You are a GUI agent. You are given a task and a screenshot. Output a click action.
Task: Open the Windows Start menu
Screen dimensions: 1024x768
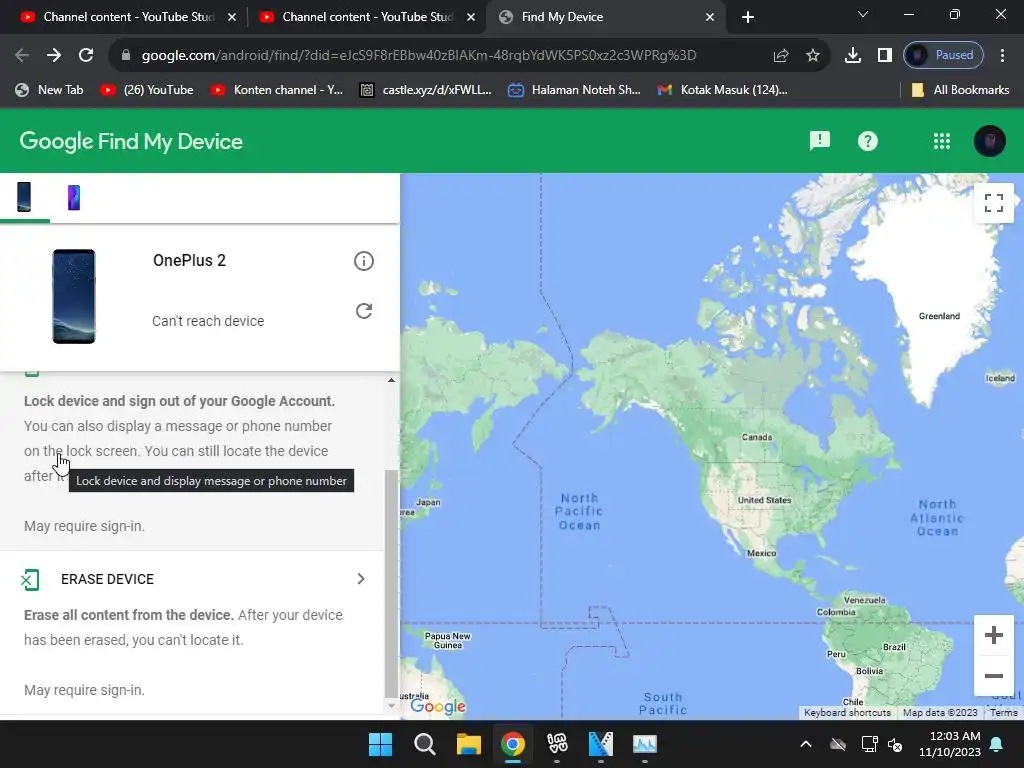380,744
